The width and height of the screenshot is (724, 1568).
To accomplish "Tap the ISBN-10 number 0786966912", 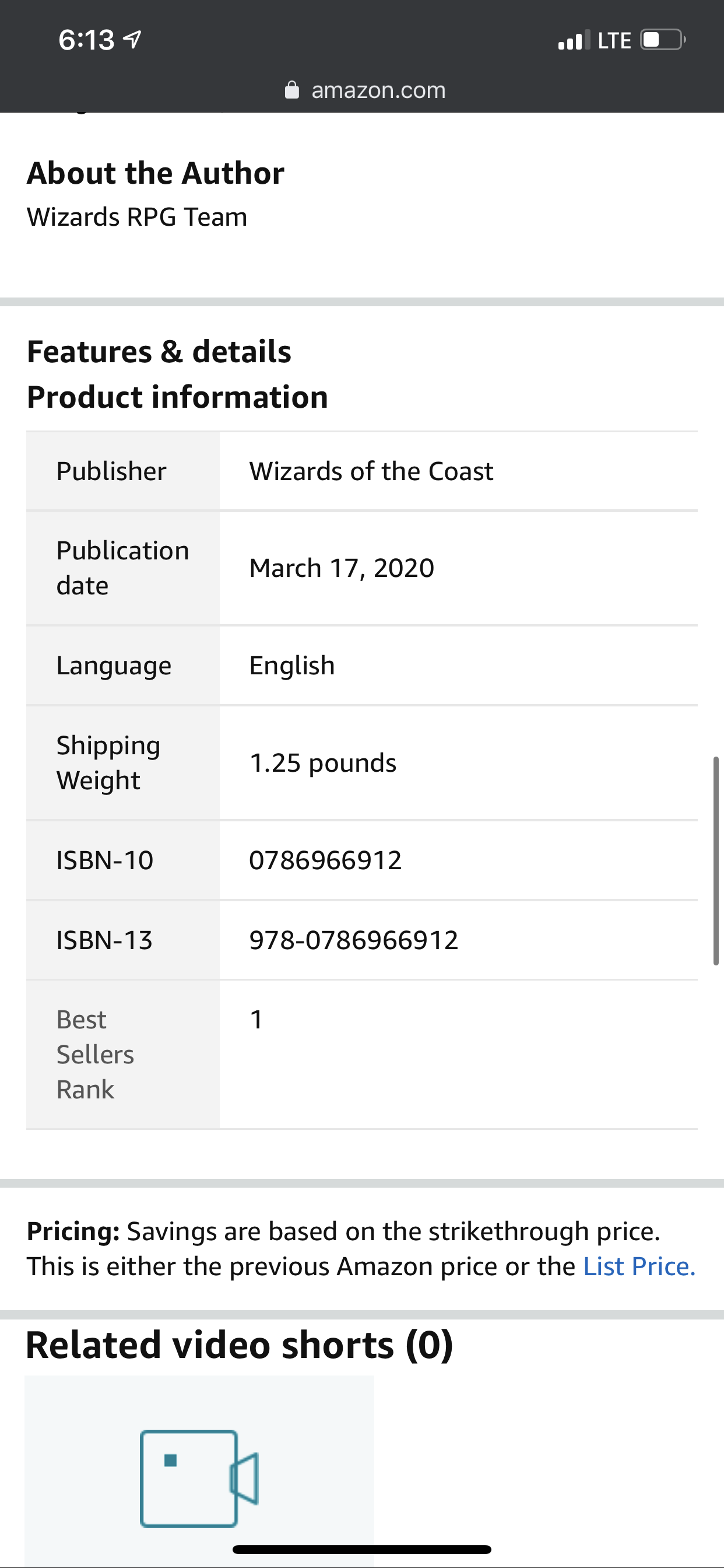I will pos(325,860).
